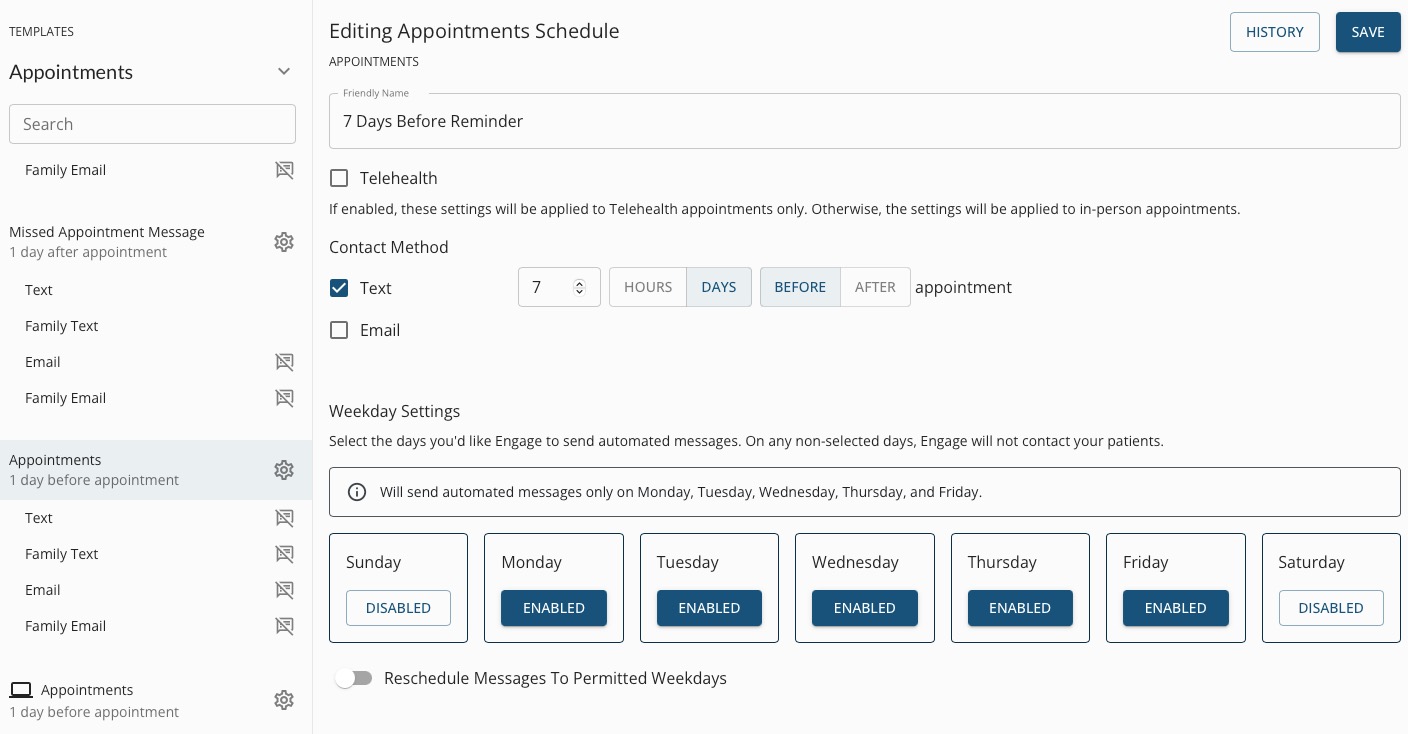Image resolution: width=1408 pixels, height=734 pixels.
Task: Open gear settings for telehealth Appointments schedule
Action: pos(284,700)
